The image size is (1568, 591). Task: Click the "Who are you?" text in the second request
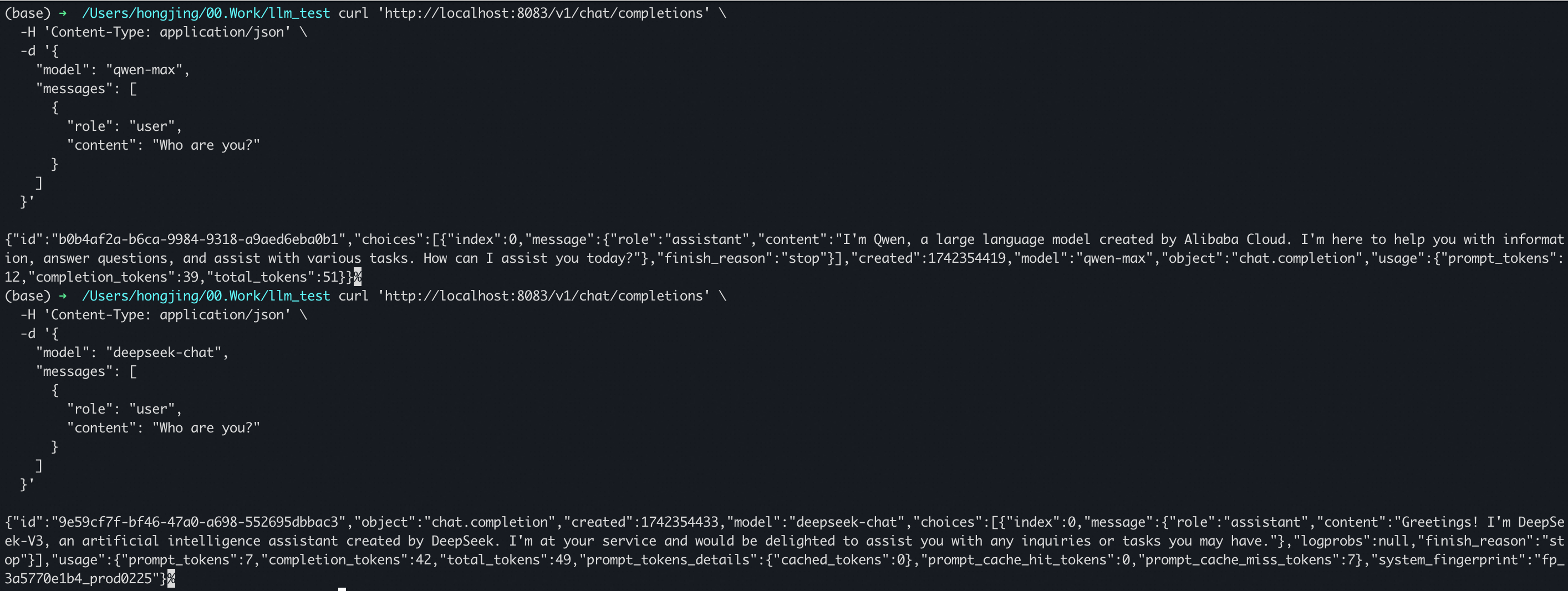[206, 428]
